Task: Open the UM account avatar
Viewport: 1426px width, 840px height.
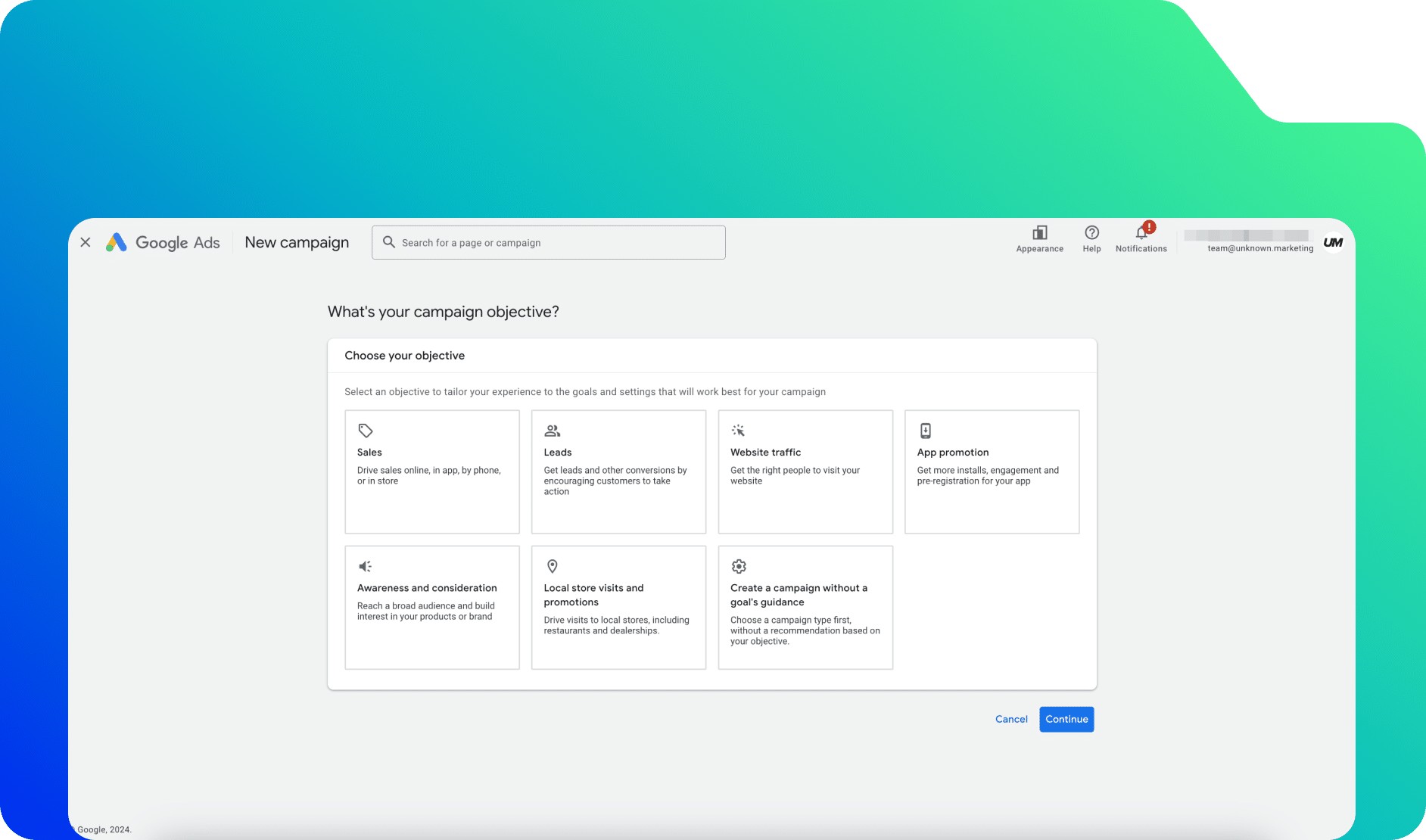Action: pos(1333,242)
